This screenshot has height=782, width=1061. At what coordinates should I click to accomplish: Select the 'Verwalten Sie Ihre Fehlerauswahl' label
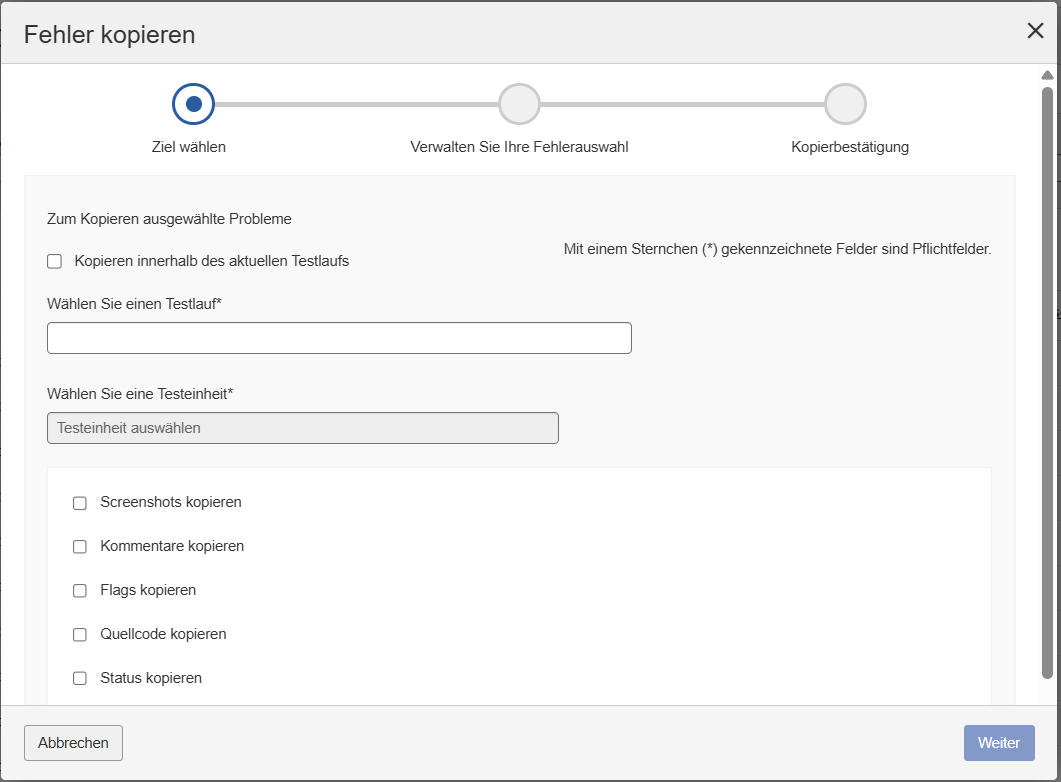click(519, 146)
